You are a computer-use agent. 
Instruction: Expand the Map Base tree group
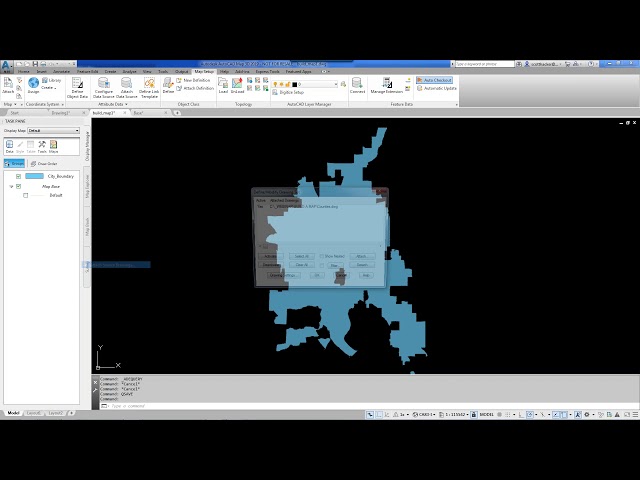point(11,187)
